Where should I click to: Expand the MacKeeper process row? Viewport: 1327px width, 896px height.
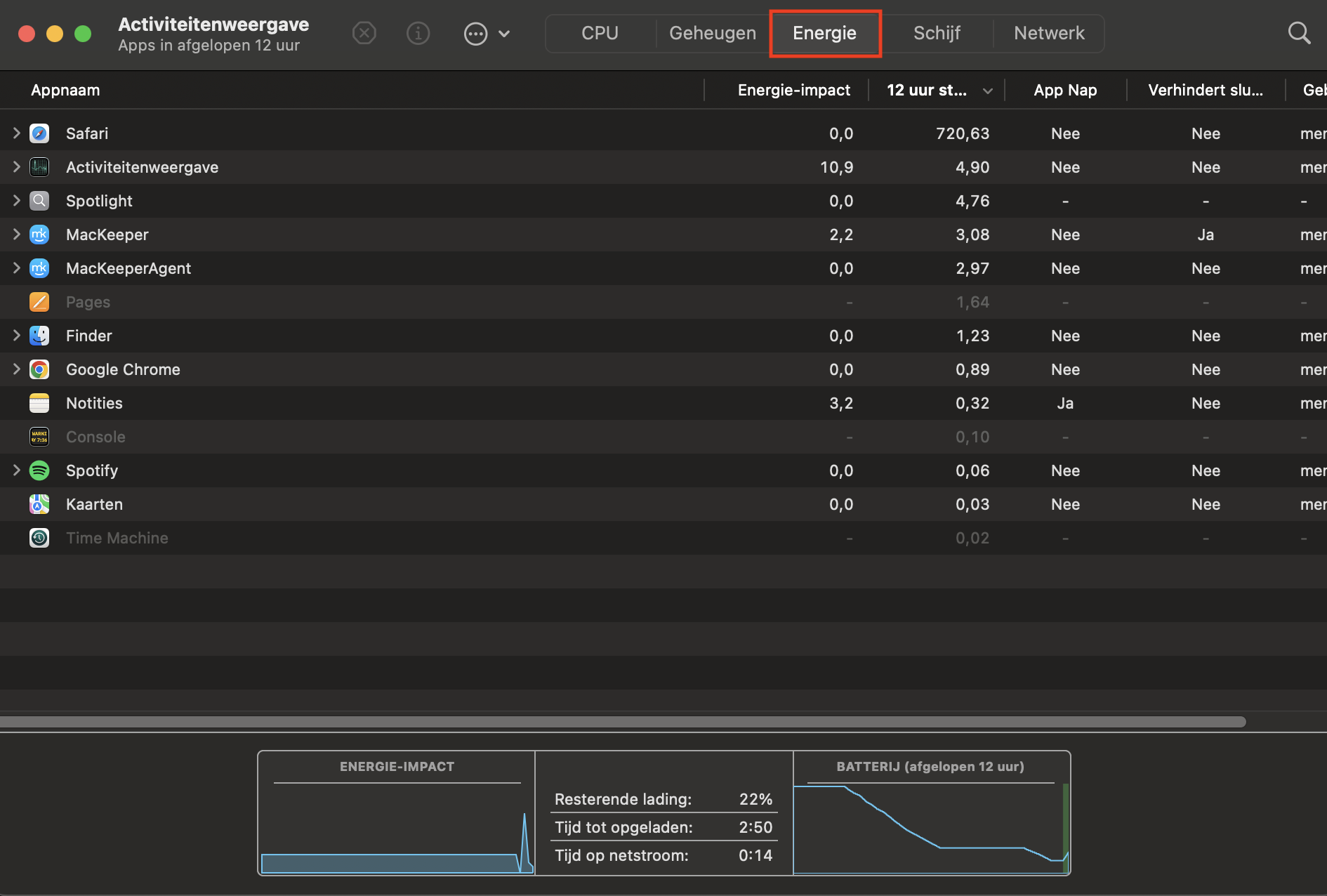[16, 235]
